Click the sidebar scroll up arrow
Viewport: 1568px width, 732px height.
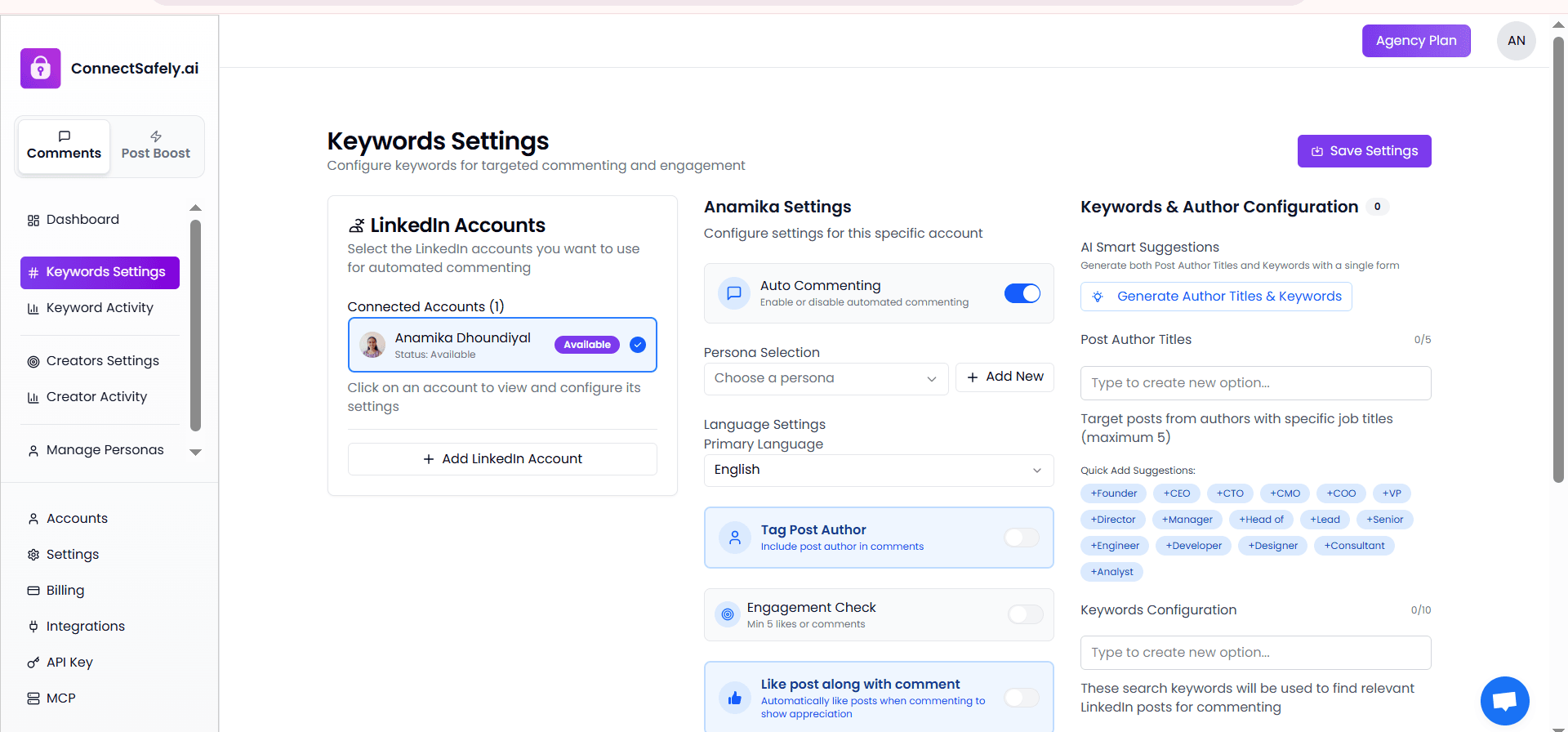(x=195, y=208)
